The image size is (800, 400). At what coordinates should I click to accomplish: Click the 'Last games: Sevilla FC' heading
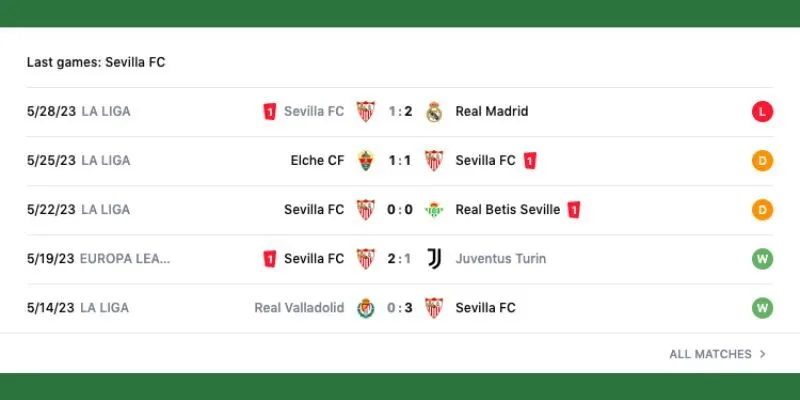pyautogui.click(x=96, y=62)
